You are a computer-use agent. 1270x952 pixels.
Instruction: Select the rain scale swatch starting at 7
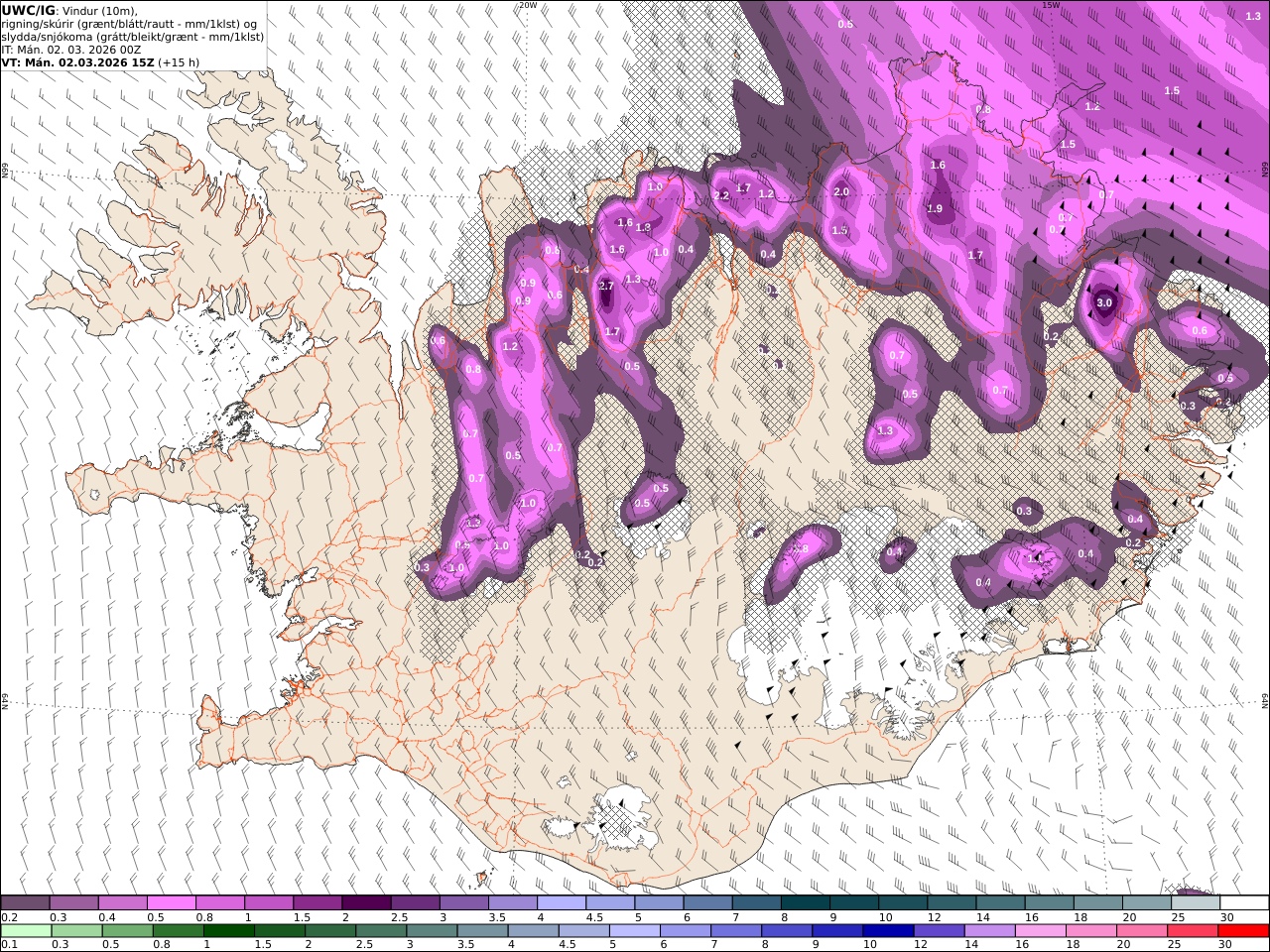click(x=735, y=931)
